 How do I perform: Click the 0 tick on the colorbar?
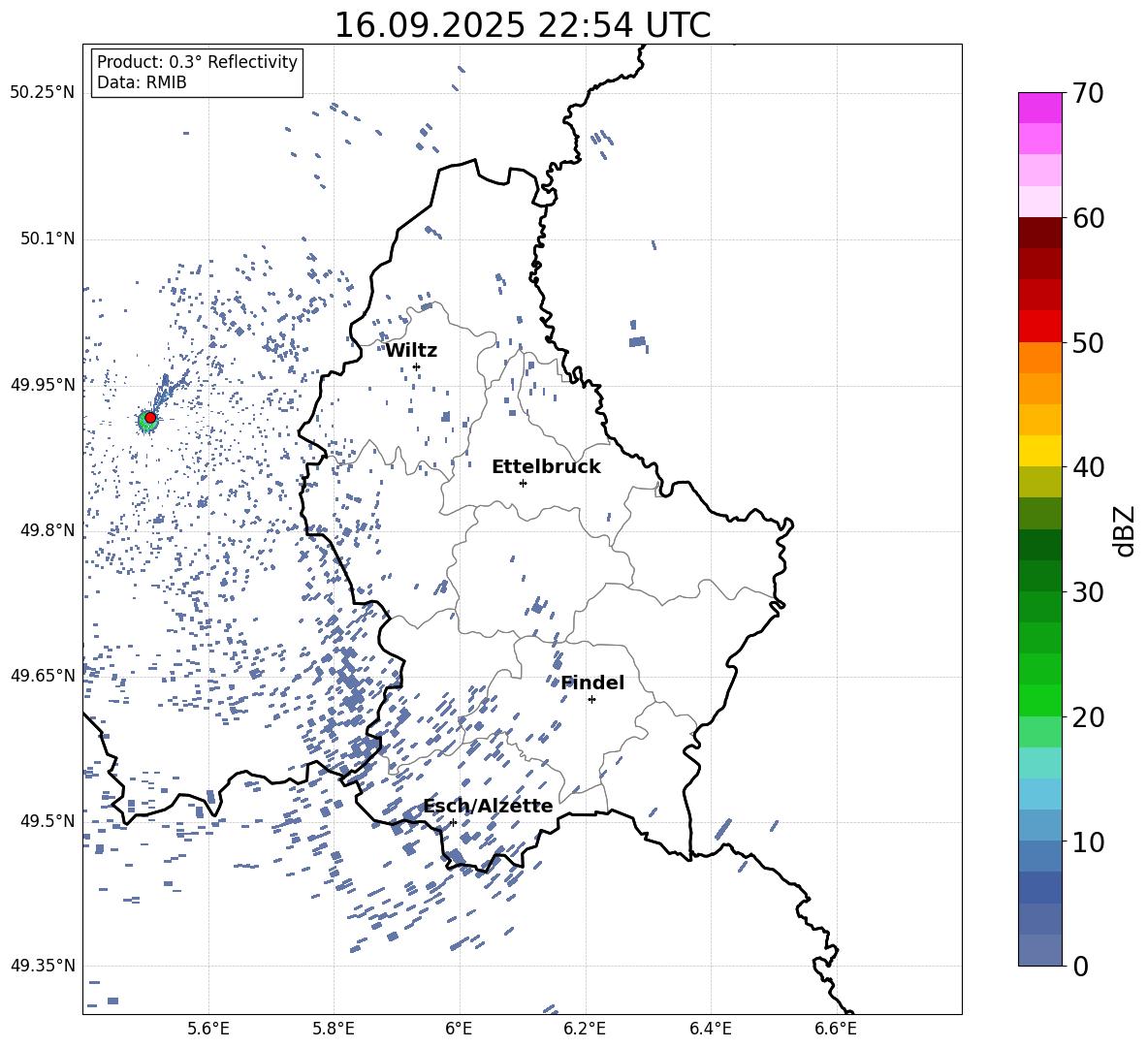pos(1080,966)
